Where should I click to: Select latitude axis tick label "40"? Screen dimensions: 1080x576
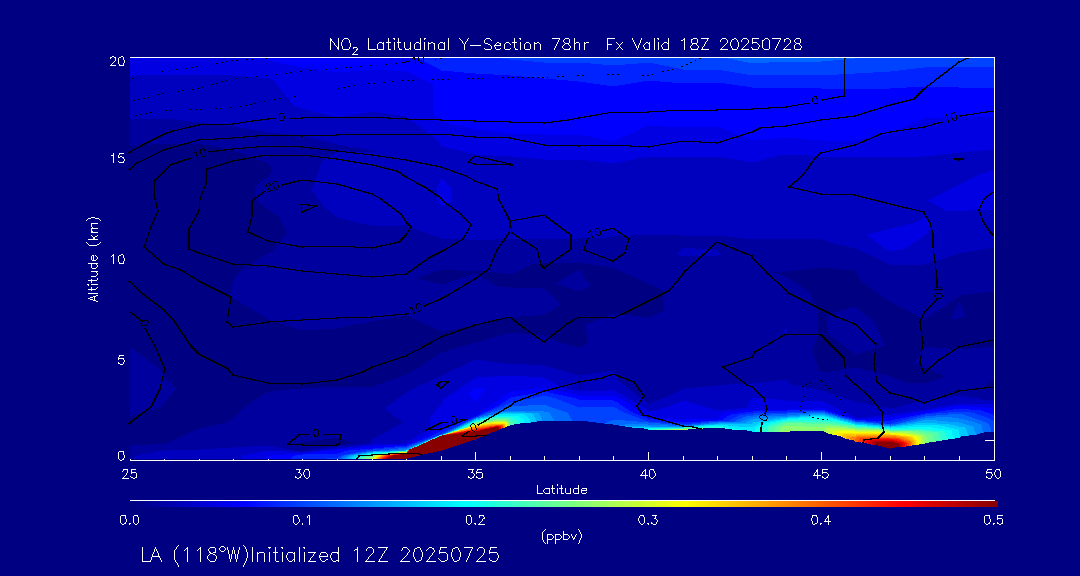(648, 474)
